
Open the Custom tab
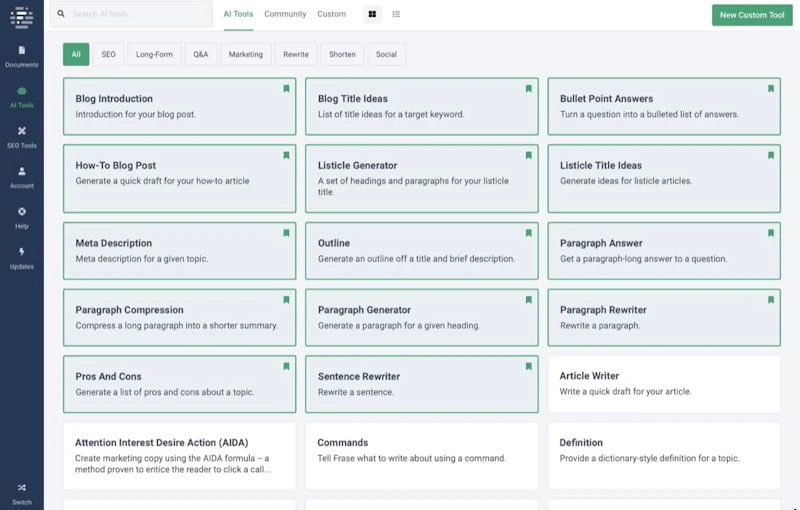(331, 14)
